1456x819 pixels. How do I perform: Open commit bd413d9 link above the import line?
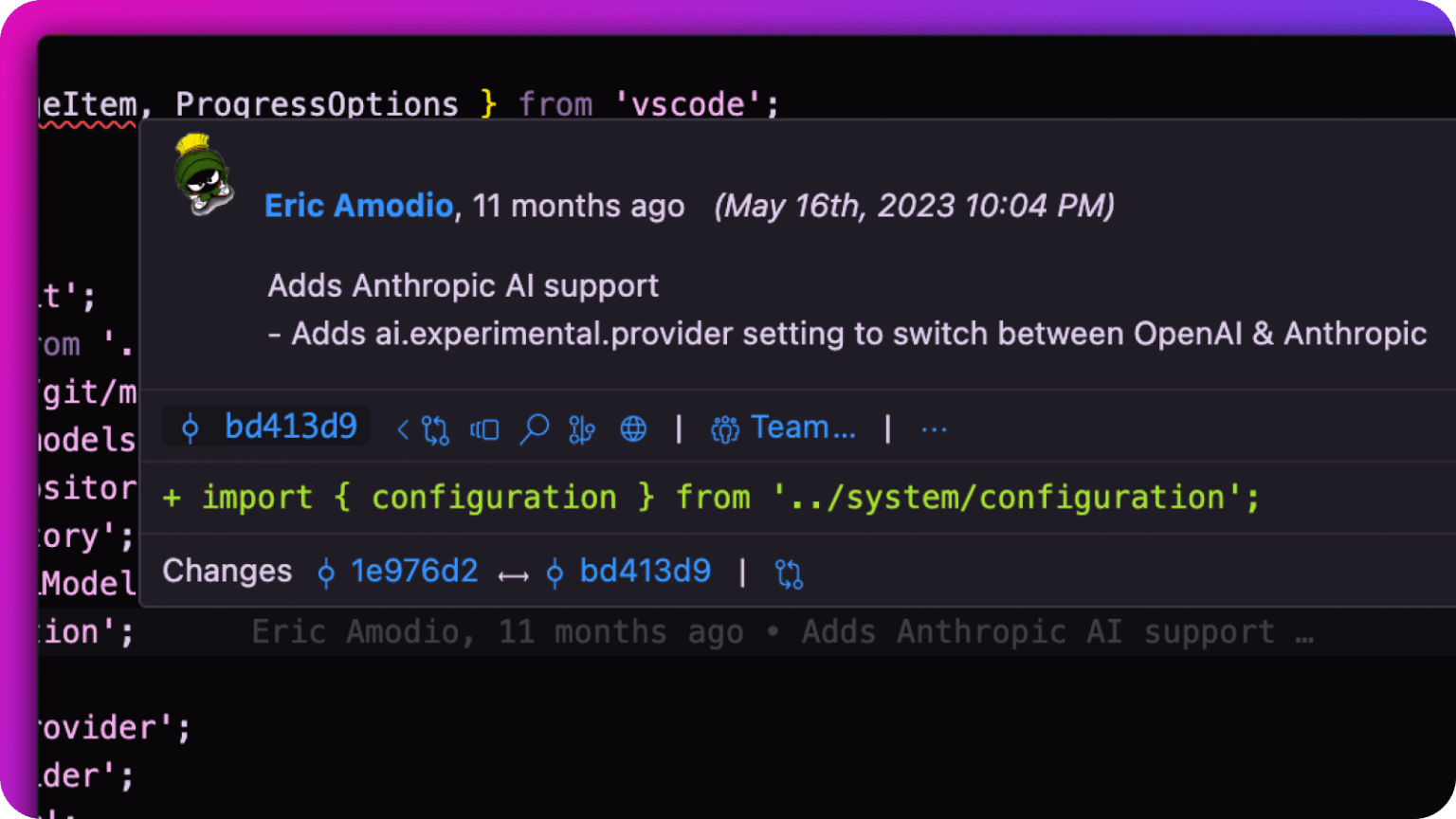[290, 427]
